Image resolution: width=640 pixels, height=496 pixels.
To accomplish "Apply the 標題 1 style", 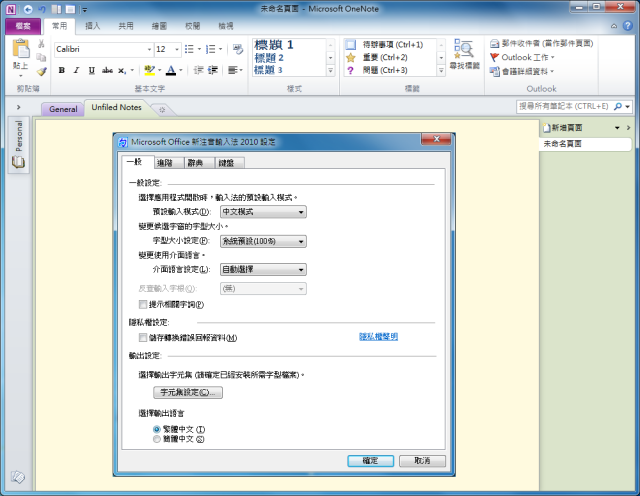I will (273, 44).
